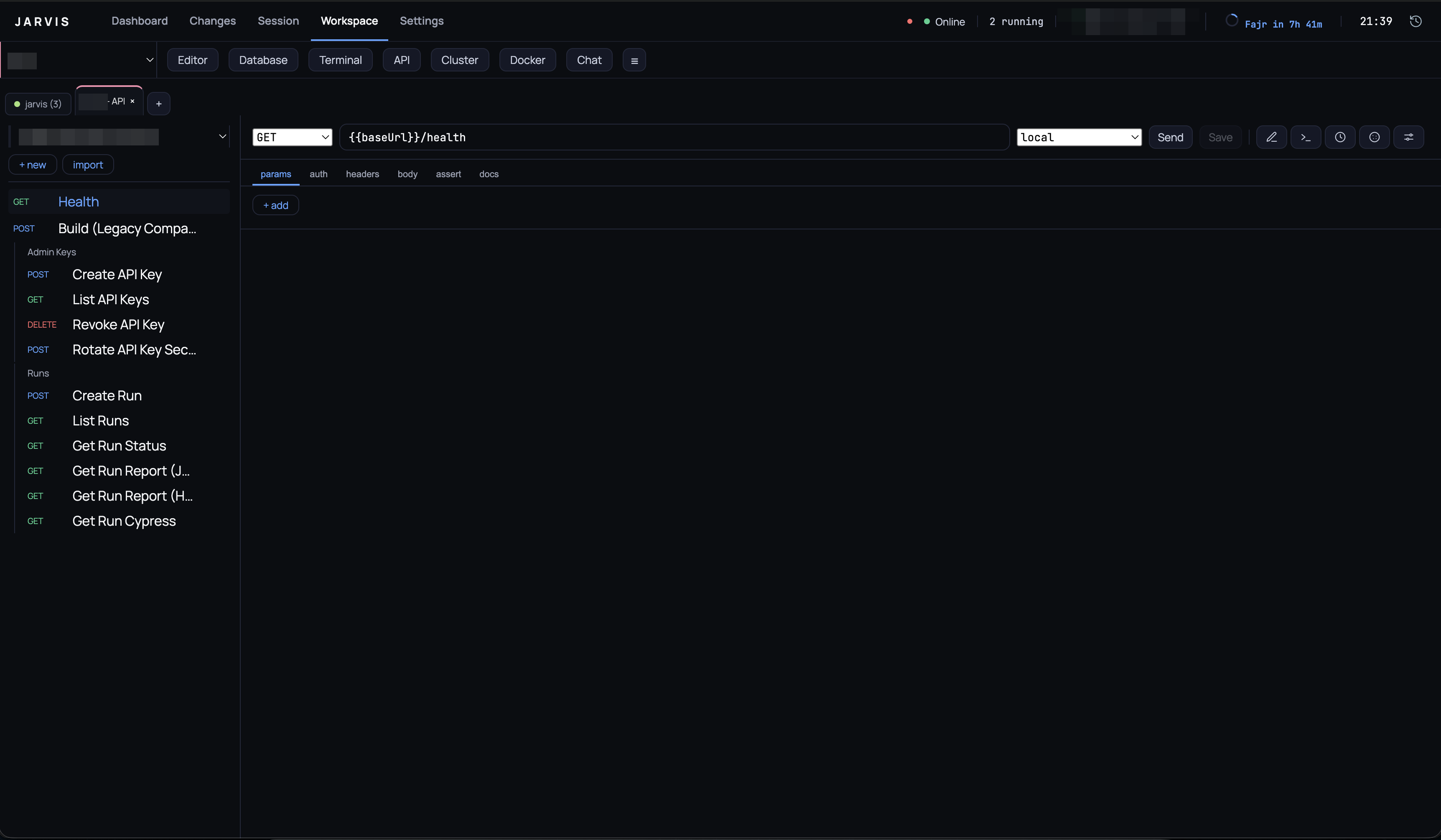The height and width of the screenshot is (840, 1441).
Task: Open the Cluster panel
Action: 460,60
